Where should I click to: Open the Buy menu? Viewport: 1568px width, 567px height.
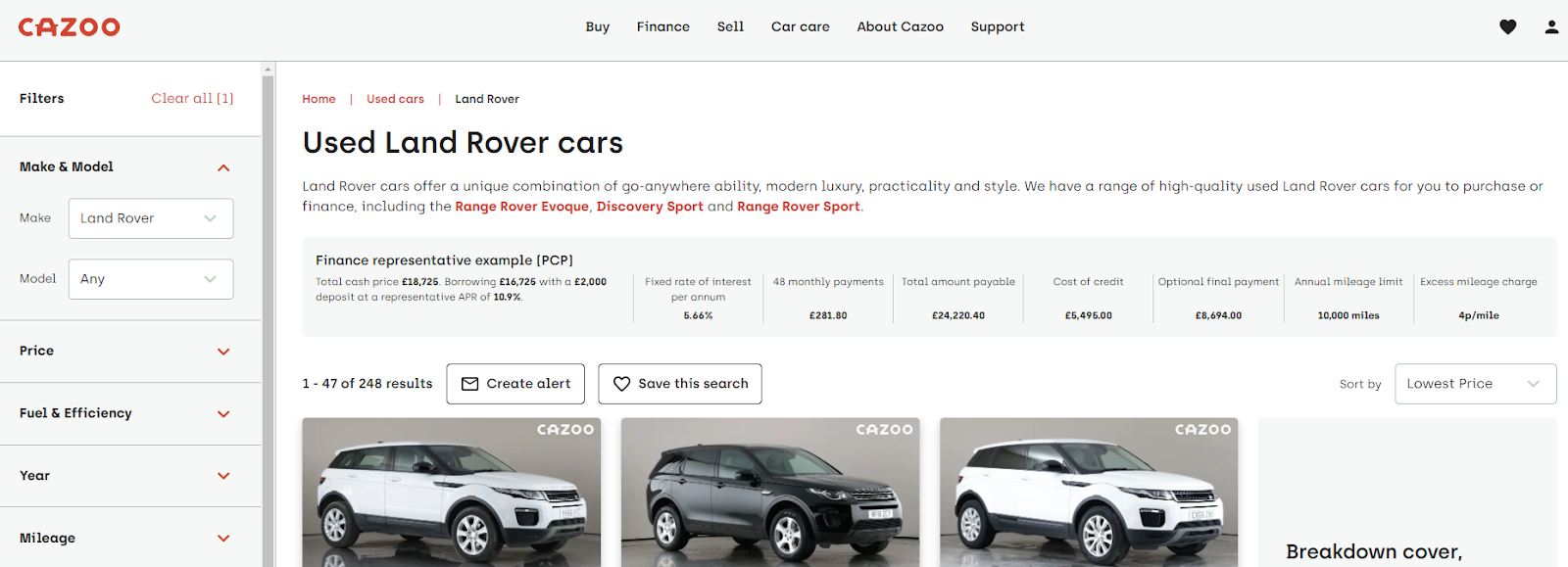598,27
